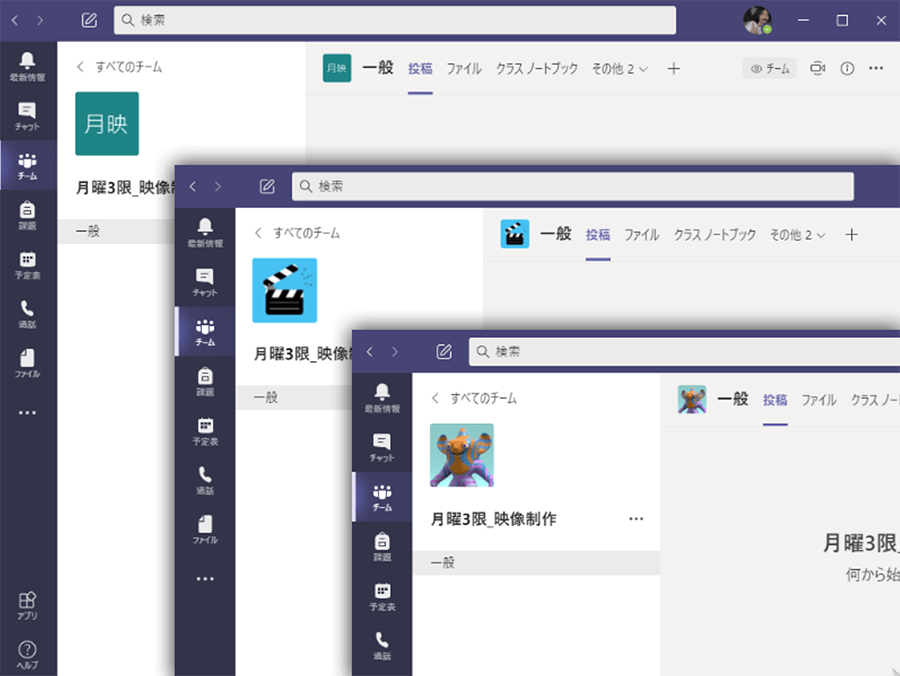Click forward navigation arrow in back window title bar
The width and height of the screenshot is (900, 676).
pos(40,21)
